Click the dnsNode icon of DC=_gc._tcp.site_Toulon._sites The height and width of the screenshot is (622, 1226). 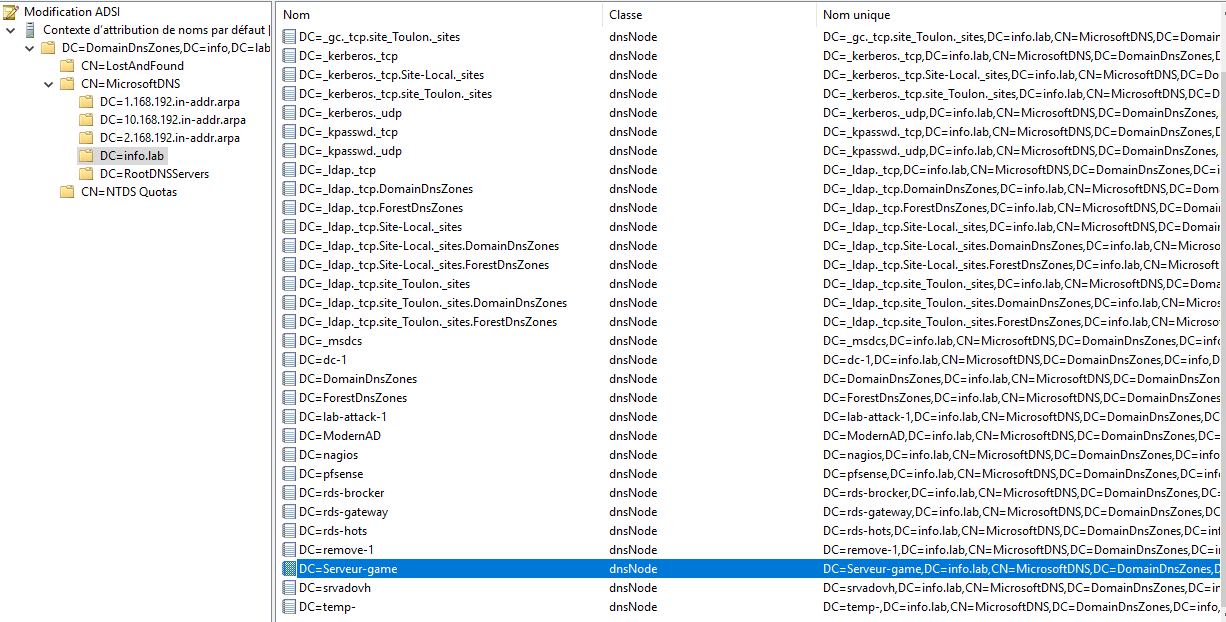(x=289, y=37)
